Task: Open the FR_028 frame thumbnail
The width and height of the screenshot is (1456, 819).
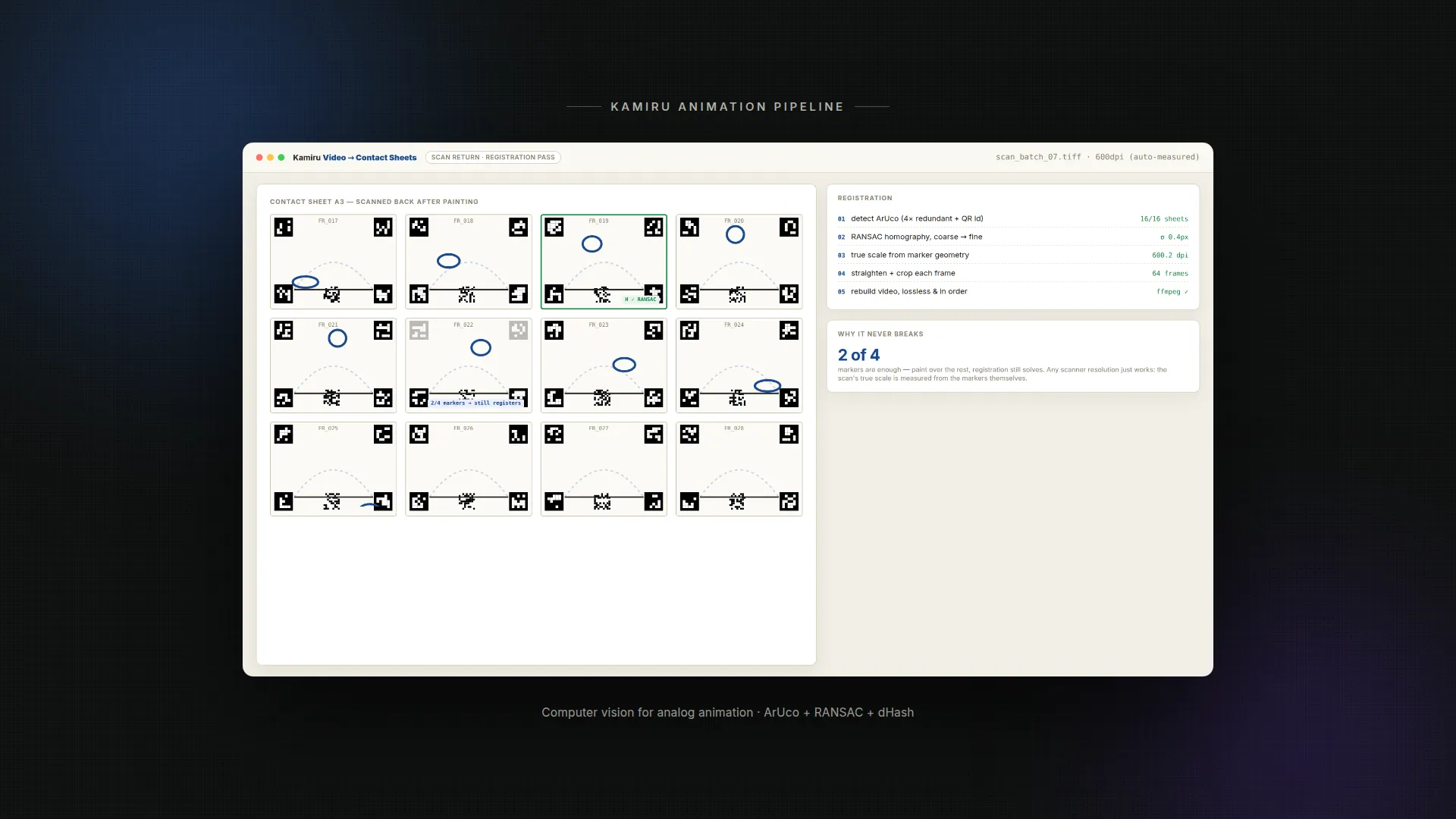Action: 739,469
